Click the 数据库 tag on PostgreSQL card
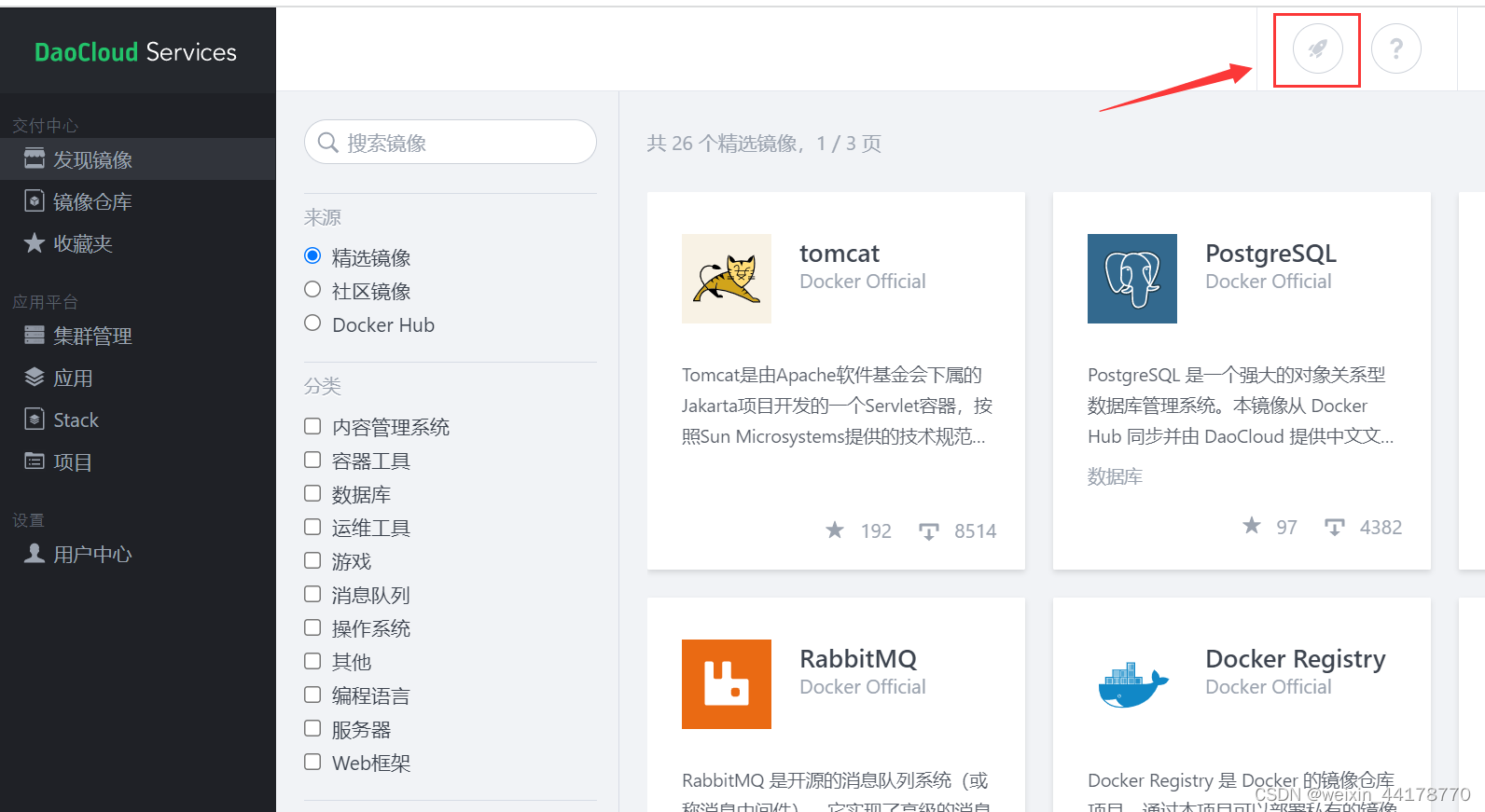Screen dimensions: 1485x812 tap(1115, 476)
